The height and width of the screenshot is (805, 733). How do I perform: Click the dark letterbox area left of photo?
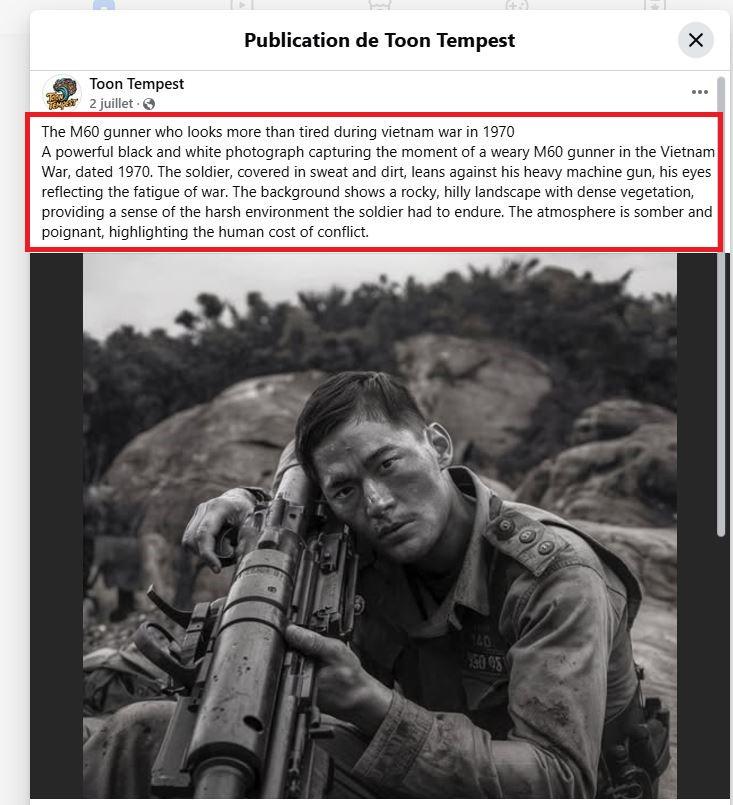56,526
